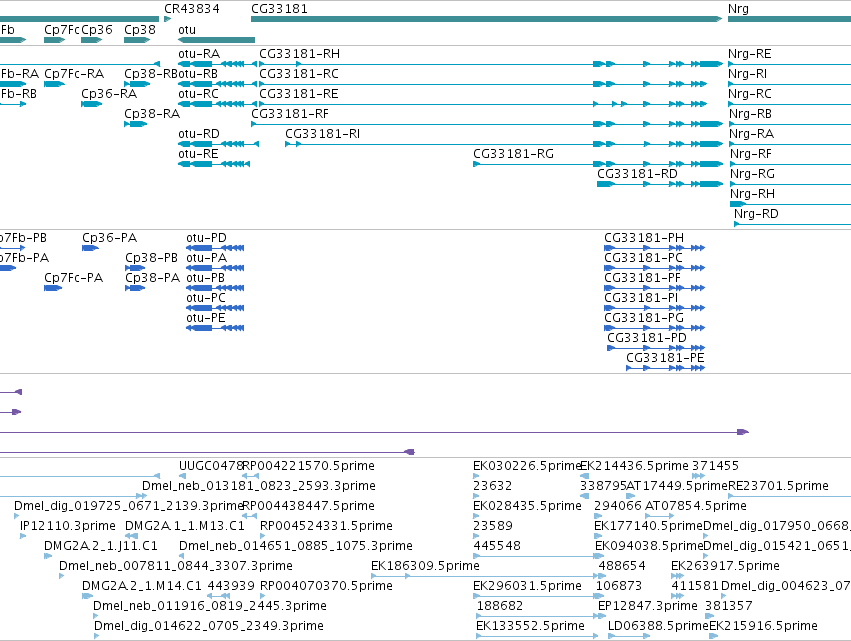Click transcript CG33181-RF label
Viewport: 851px width, 641px height.
tap(290, 114)
